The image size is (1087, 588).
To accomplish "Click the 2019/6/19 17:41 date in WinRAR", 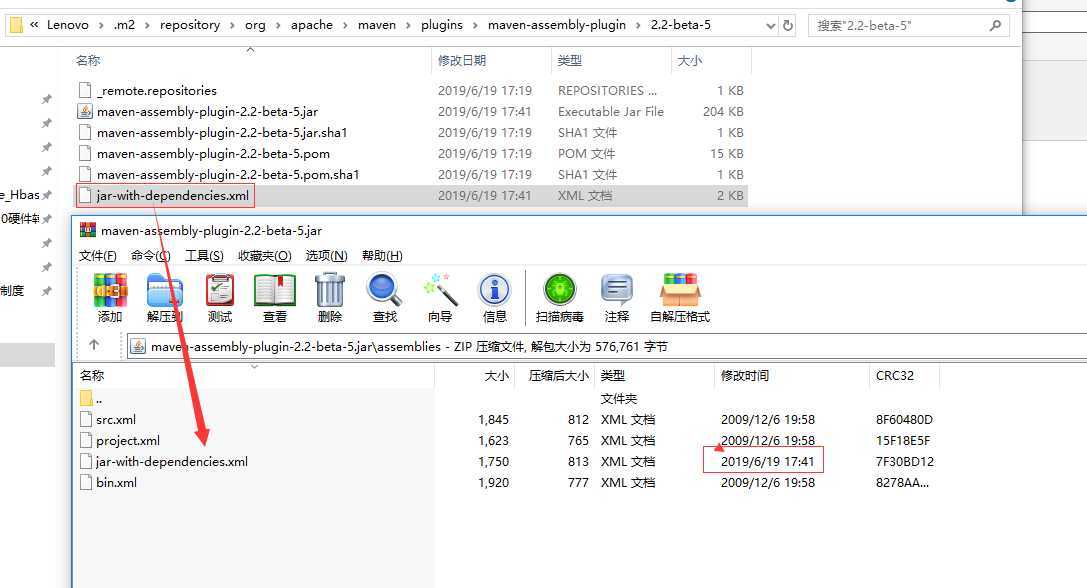I will (x=767, y=462).
